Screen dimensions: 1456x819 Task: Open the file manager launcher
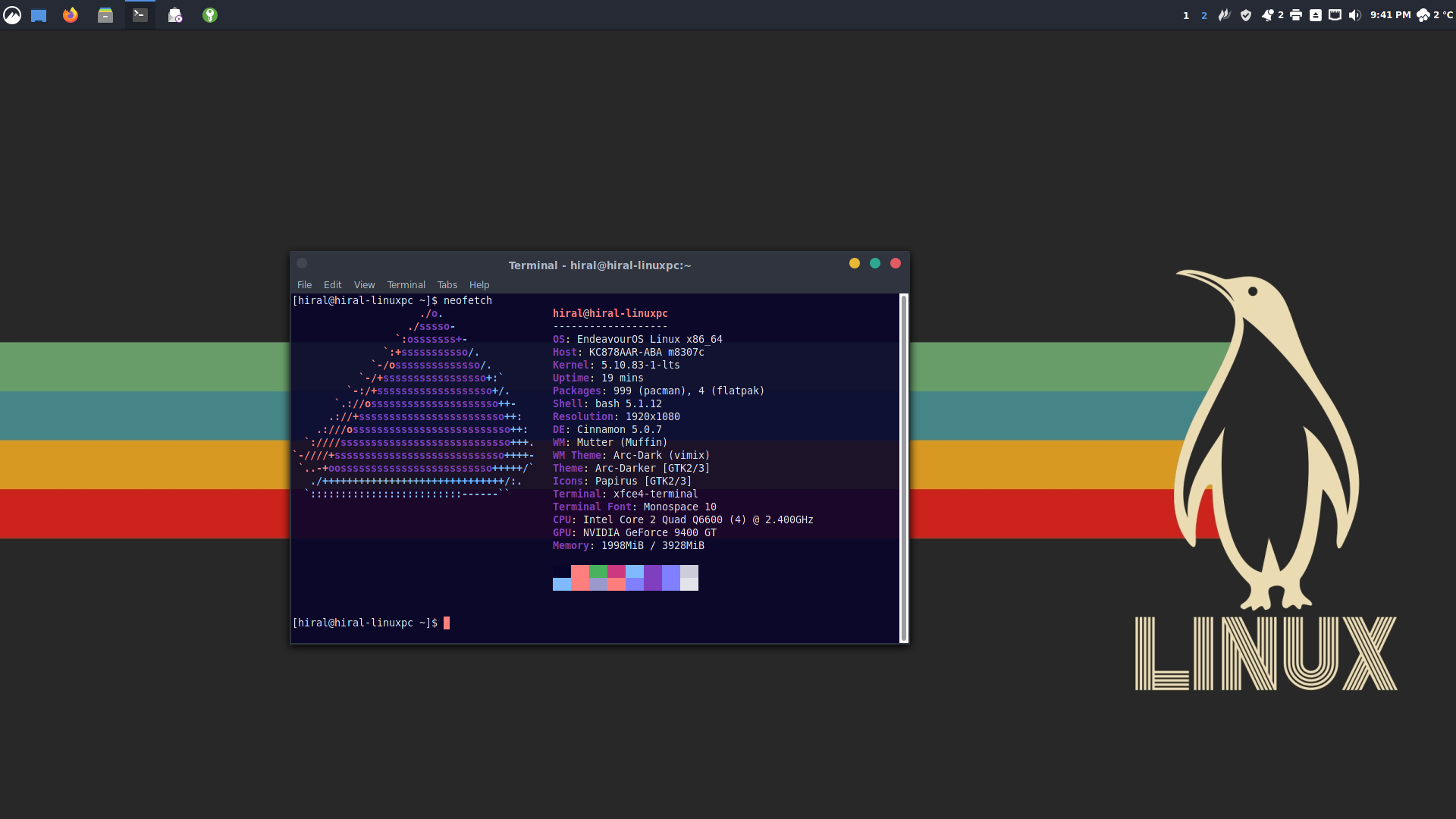tap(105, 15)
